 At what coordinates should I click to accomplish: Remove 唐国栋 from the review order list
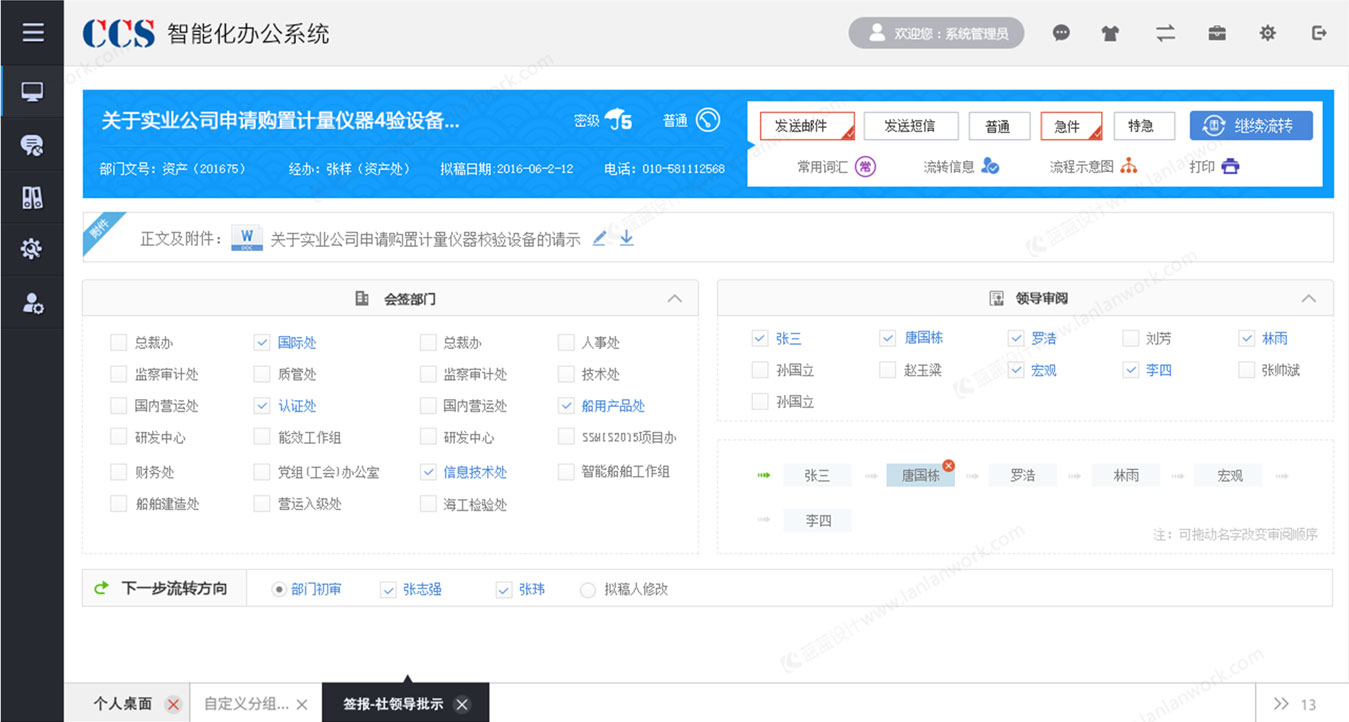pos(948,464)
